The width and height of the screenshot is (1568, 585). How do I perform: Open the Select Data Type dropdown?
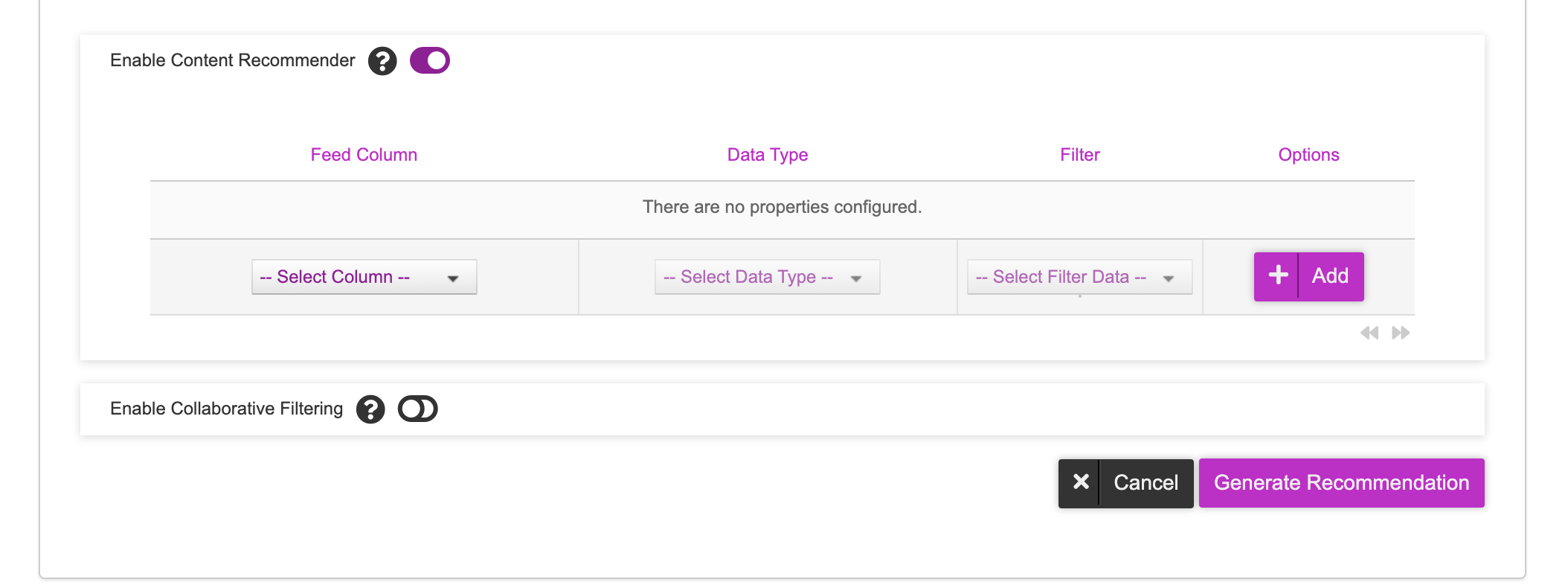click(768, 277)
